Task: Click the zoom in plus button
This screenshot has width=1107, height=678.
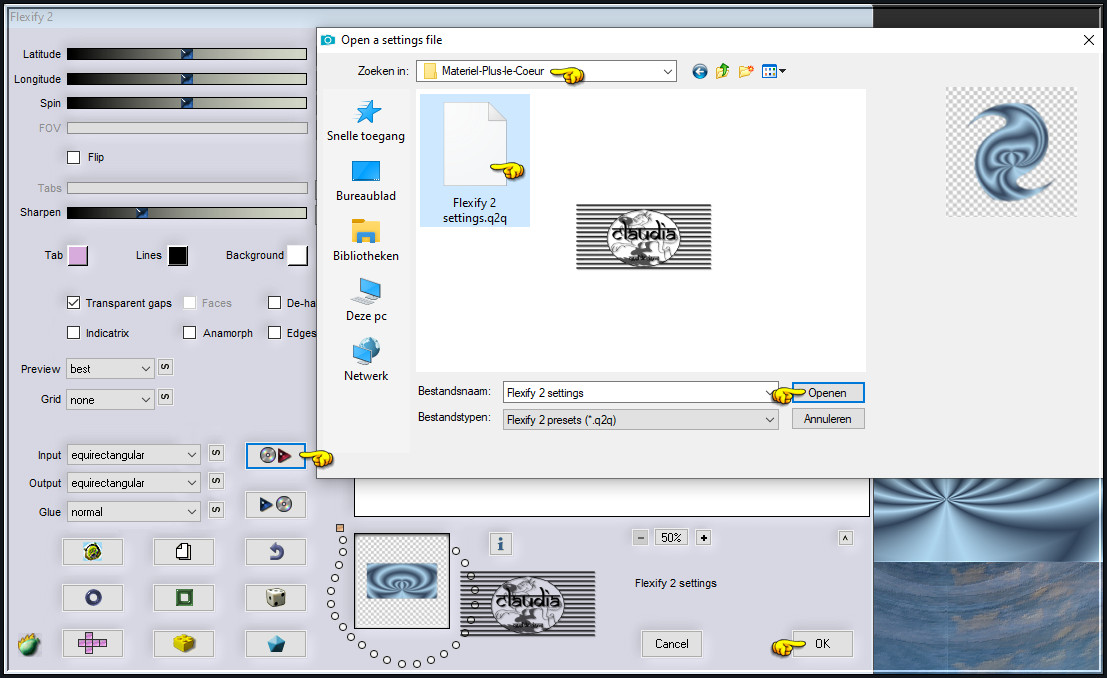Action: (703, 538)
